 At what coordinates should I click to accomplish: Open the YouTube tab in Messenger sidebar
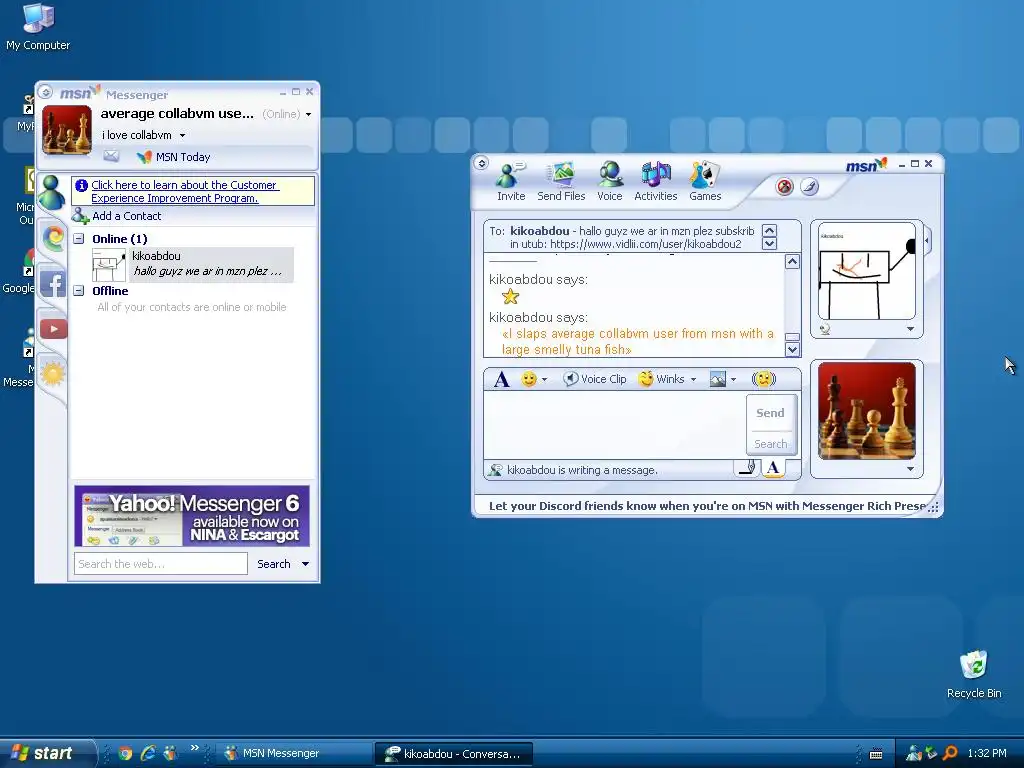point(54,328)
